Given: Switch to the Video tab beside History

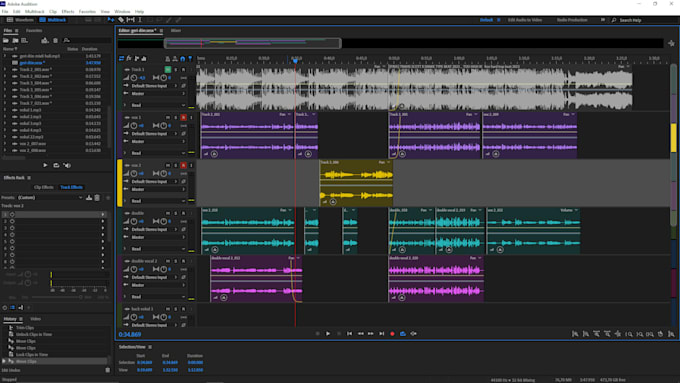Looking at the screenshot, I should pos(36,319).
